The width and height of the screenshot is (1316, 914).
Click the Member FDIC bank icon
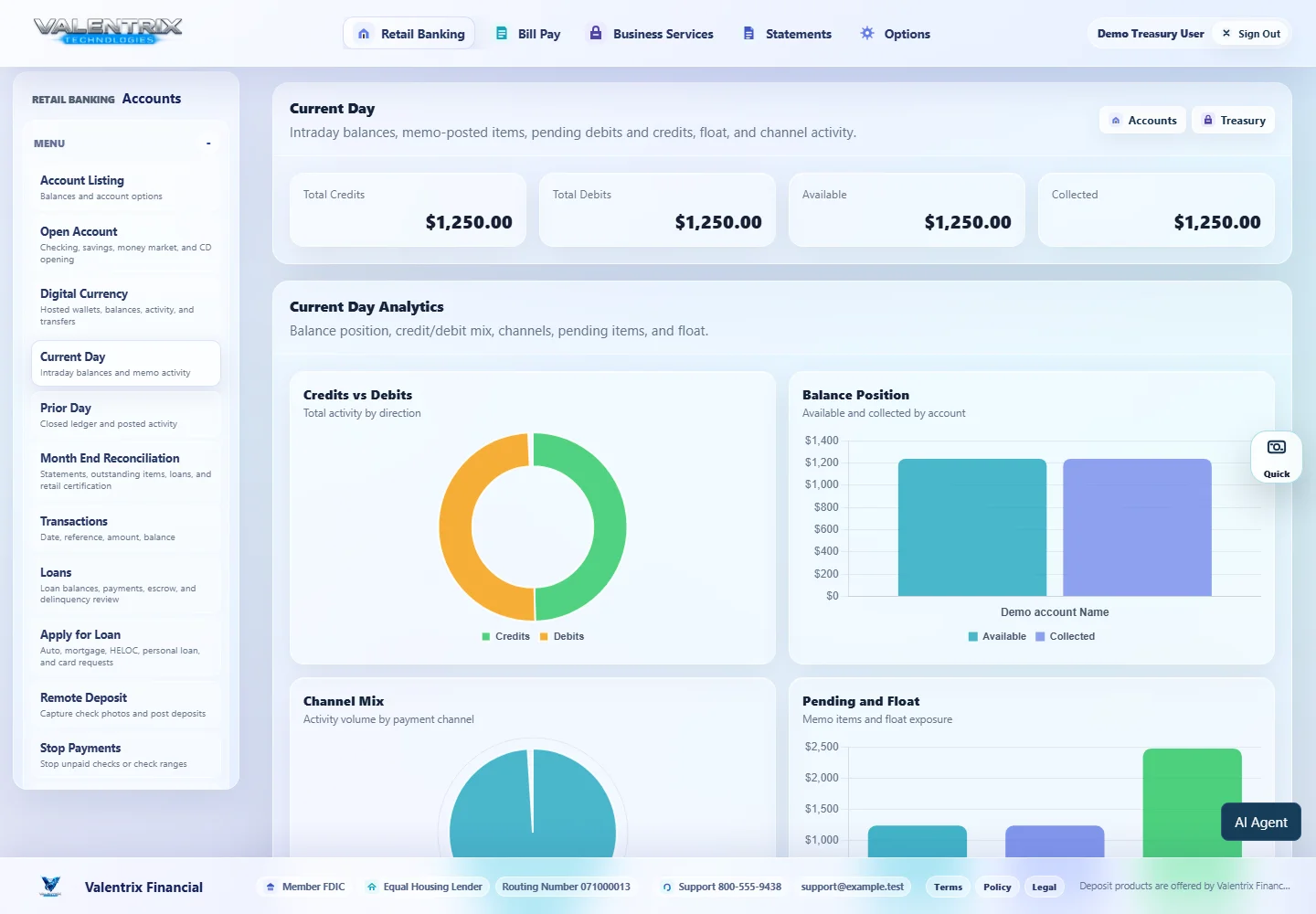271,887
